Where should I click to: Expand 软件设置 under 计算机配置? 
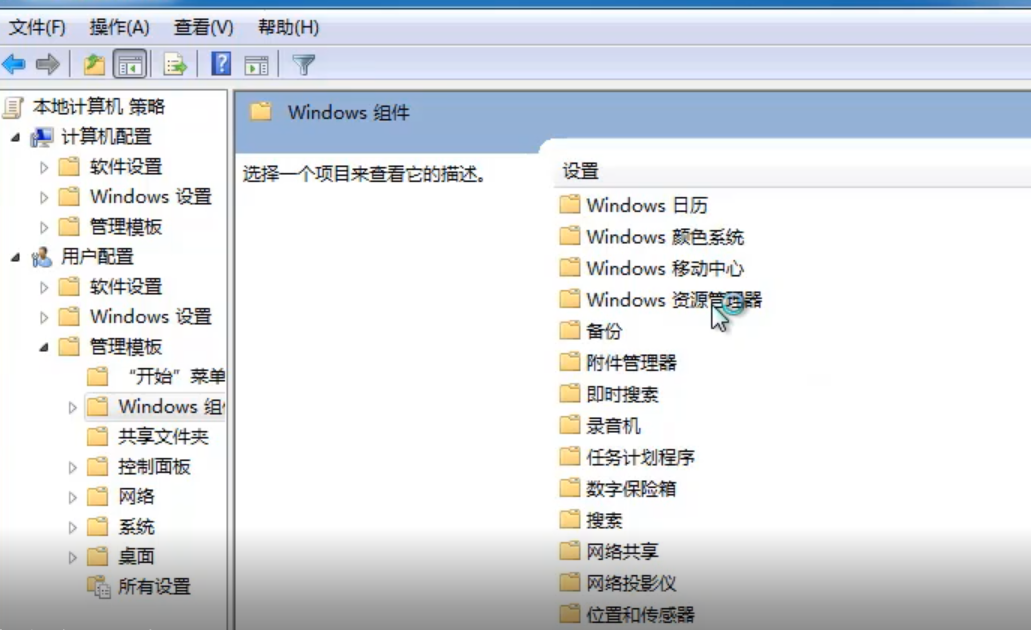click(44, 168)
